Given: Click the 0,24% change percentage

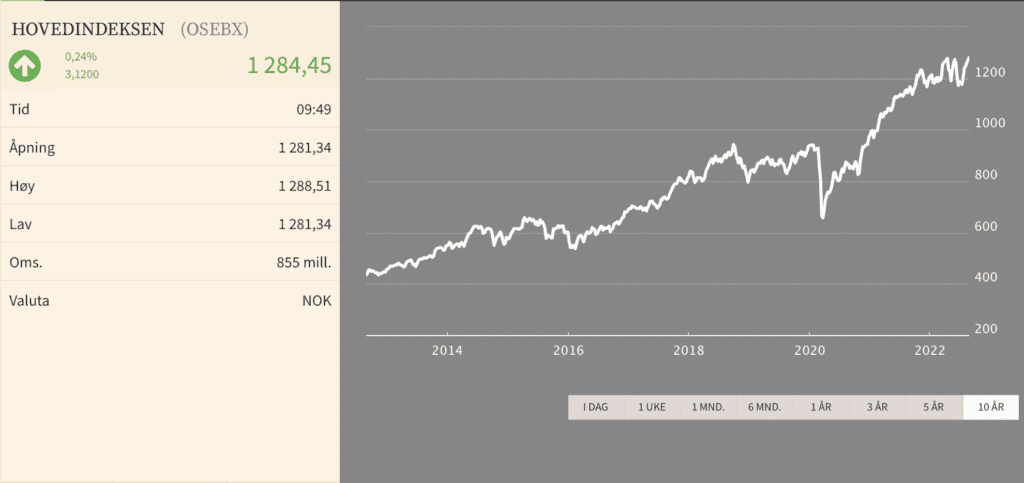Looking at the screenshot, I should click(79, 57).
